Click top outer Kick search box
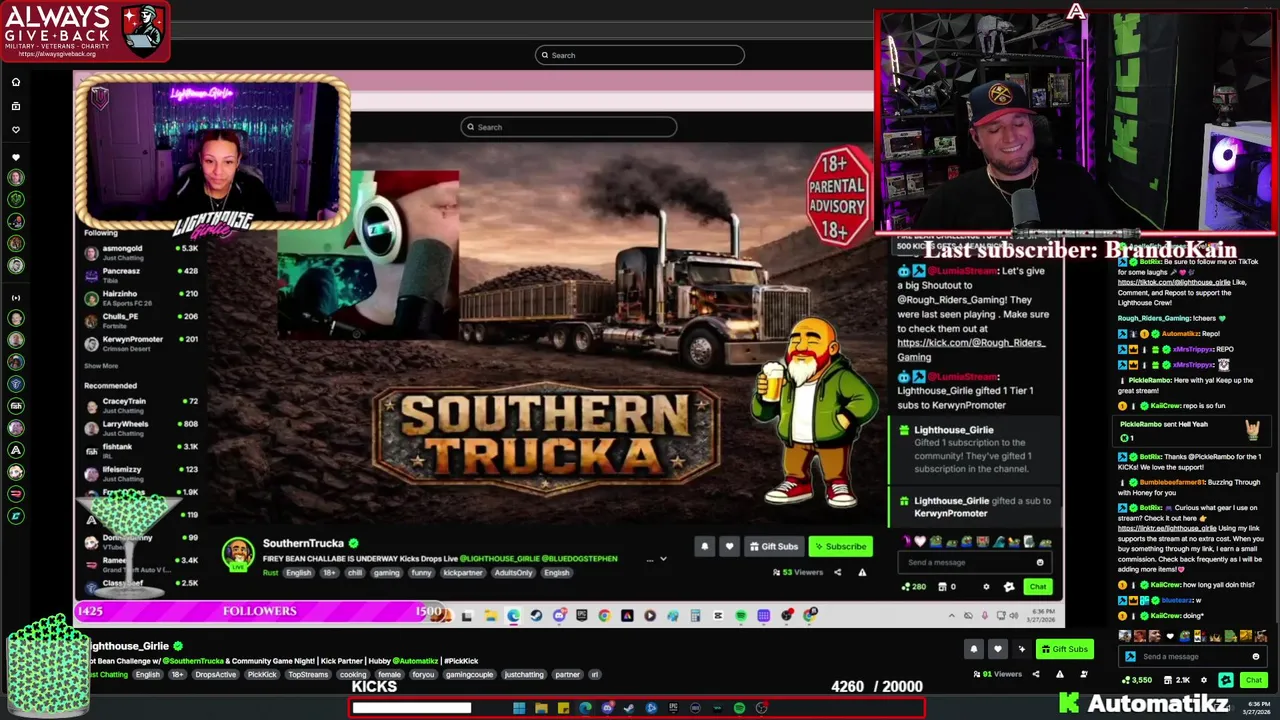This screenshot has width=1280, height=720. coord(640,55)
